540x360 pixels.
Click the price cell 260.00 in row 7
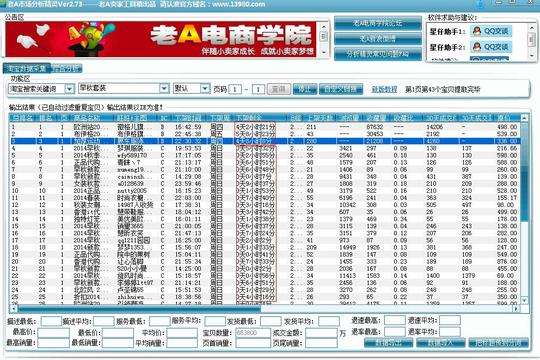[x=507, y=169]
